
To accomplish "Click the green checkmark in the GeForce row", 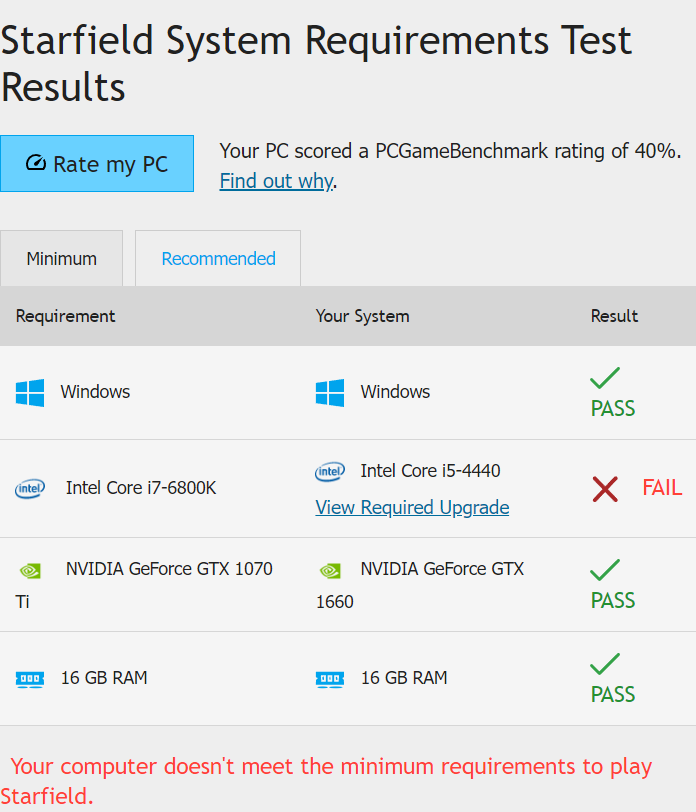I will coord(605,570).
